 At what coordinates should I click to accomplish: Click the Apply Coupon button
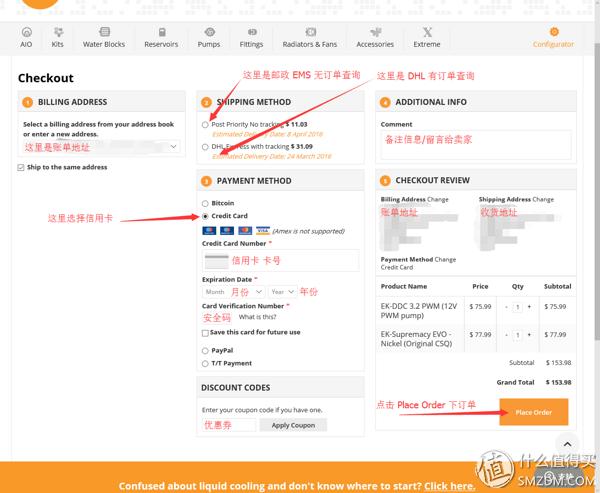click(293, 425)
